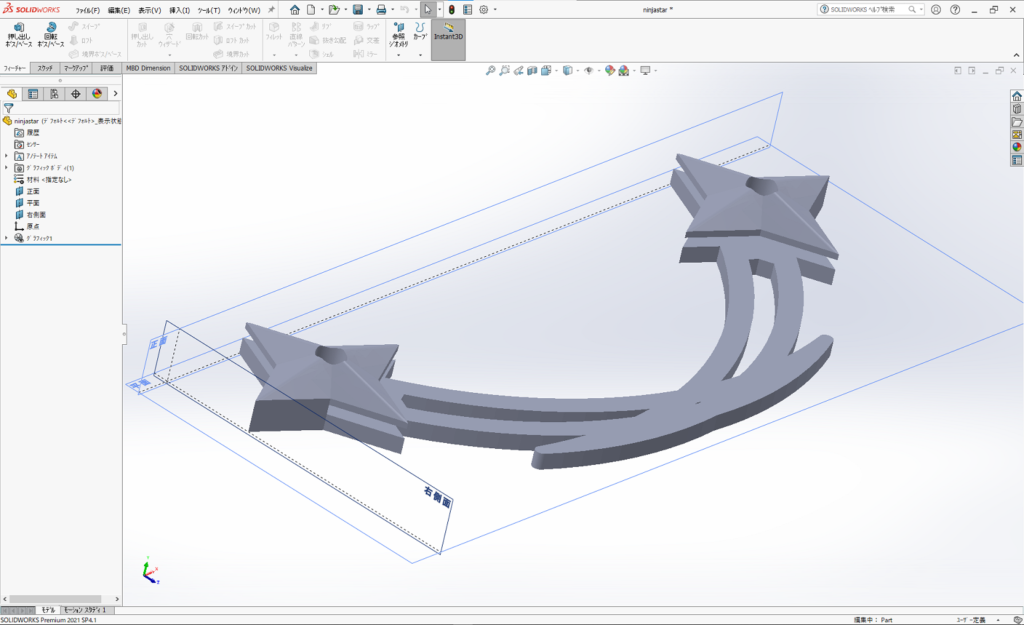
Task: Click the Edit Appearance color sphere icon
Action: [x=609, y=71]
